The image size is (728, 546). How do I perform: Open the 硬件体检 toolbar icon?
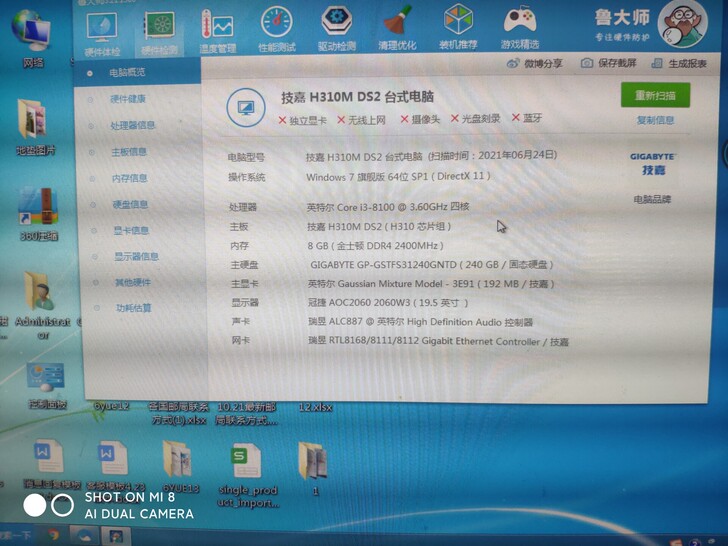point(102,35)
